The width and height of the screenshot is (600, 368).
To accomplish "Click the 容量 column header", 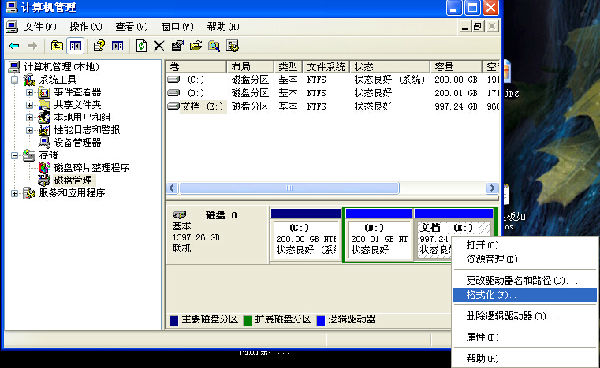I will click(455, 67).
